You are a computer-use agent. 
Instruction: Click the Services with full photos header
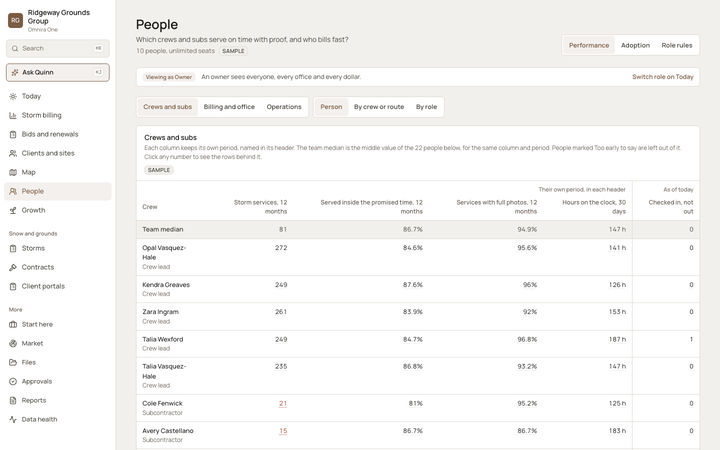496,207
